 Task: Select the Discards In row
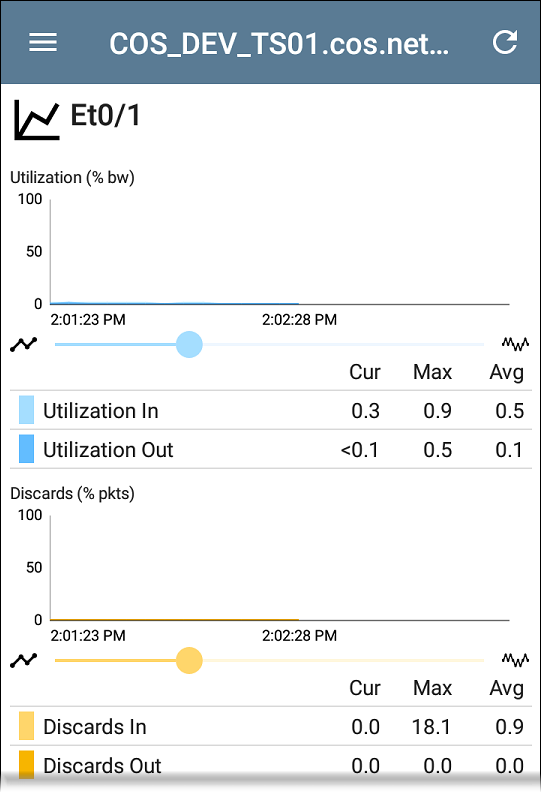click(x=270, y=726)
